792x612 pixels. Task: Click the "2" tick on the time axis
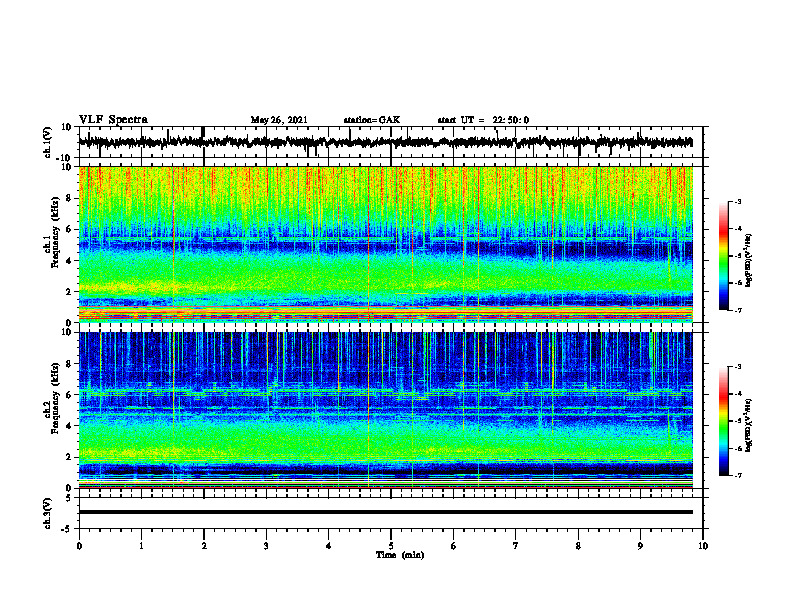(x=204, y=546)
